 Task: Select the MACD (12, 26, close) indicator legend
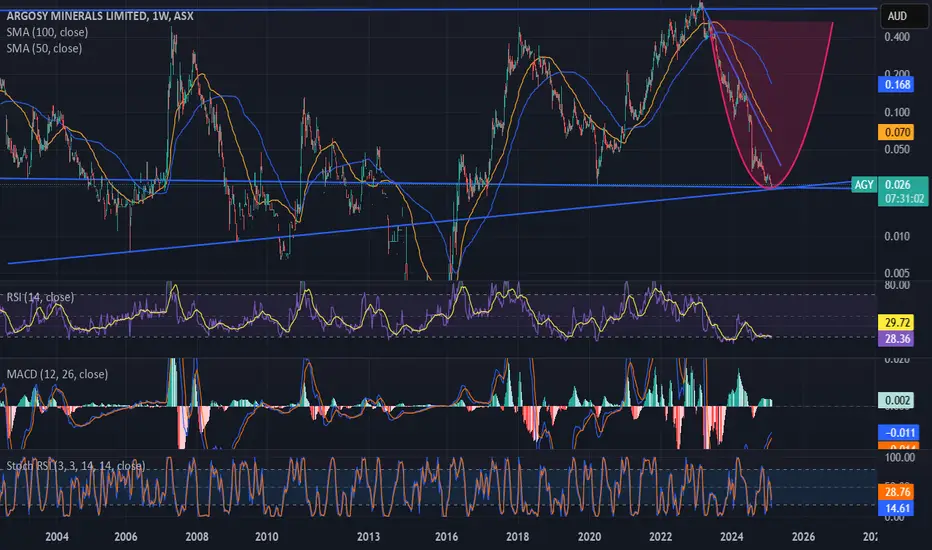point(57,374)
